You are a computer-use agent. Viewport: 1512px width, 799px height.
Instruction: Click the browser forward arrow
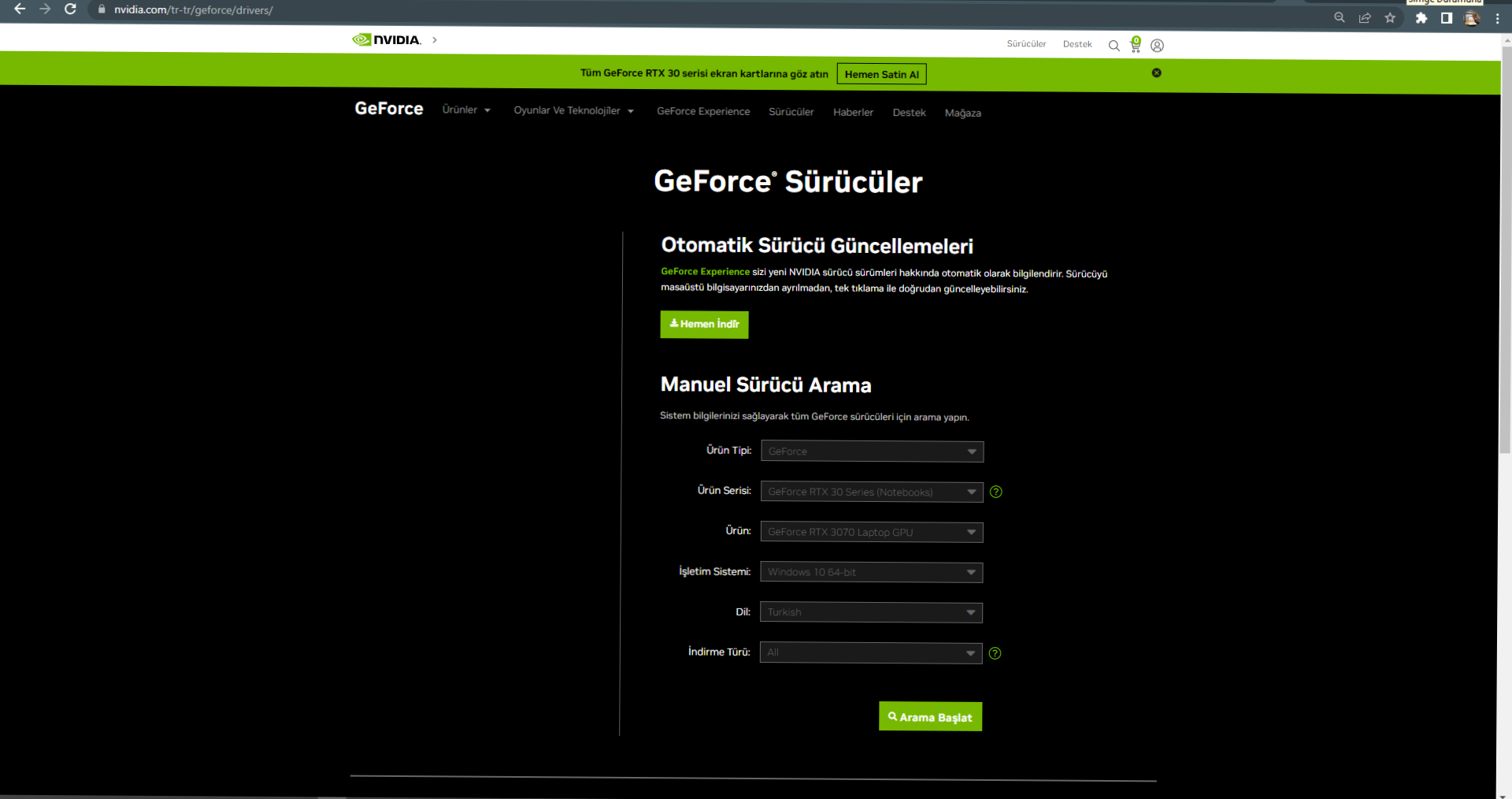[45, 9]
